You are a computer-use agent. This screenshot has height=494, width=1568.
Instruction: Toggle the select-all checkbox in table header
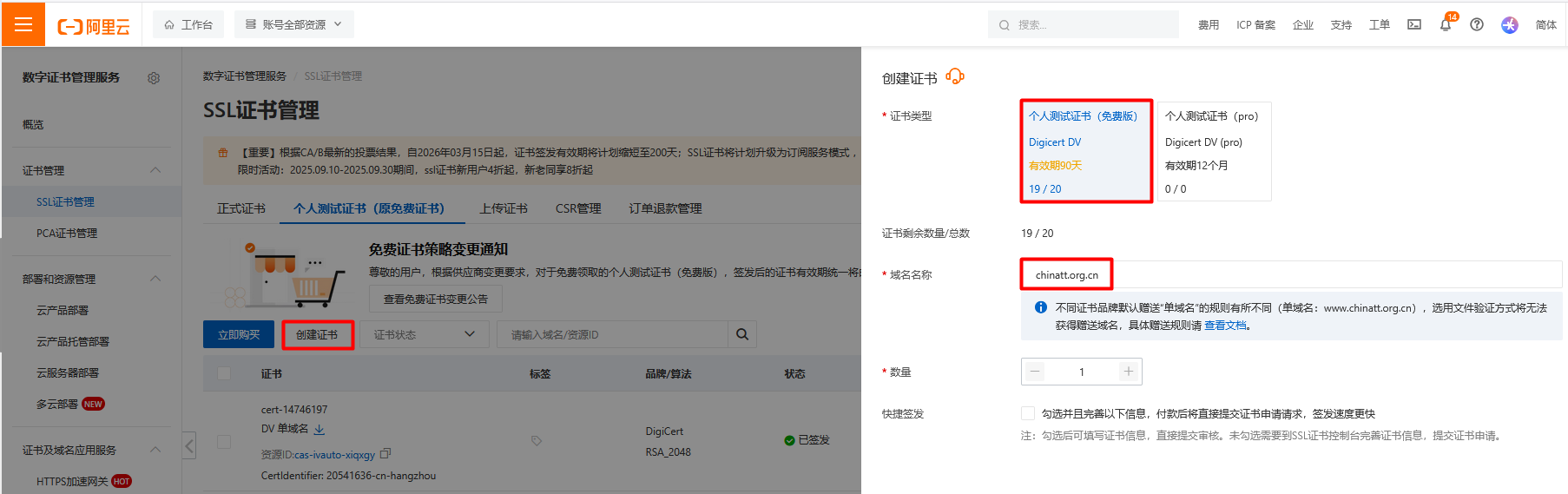pyautogui.click(x=224, y=373)
